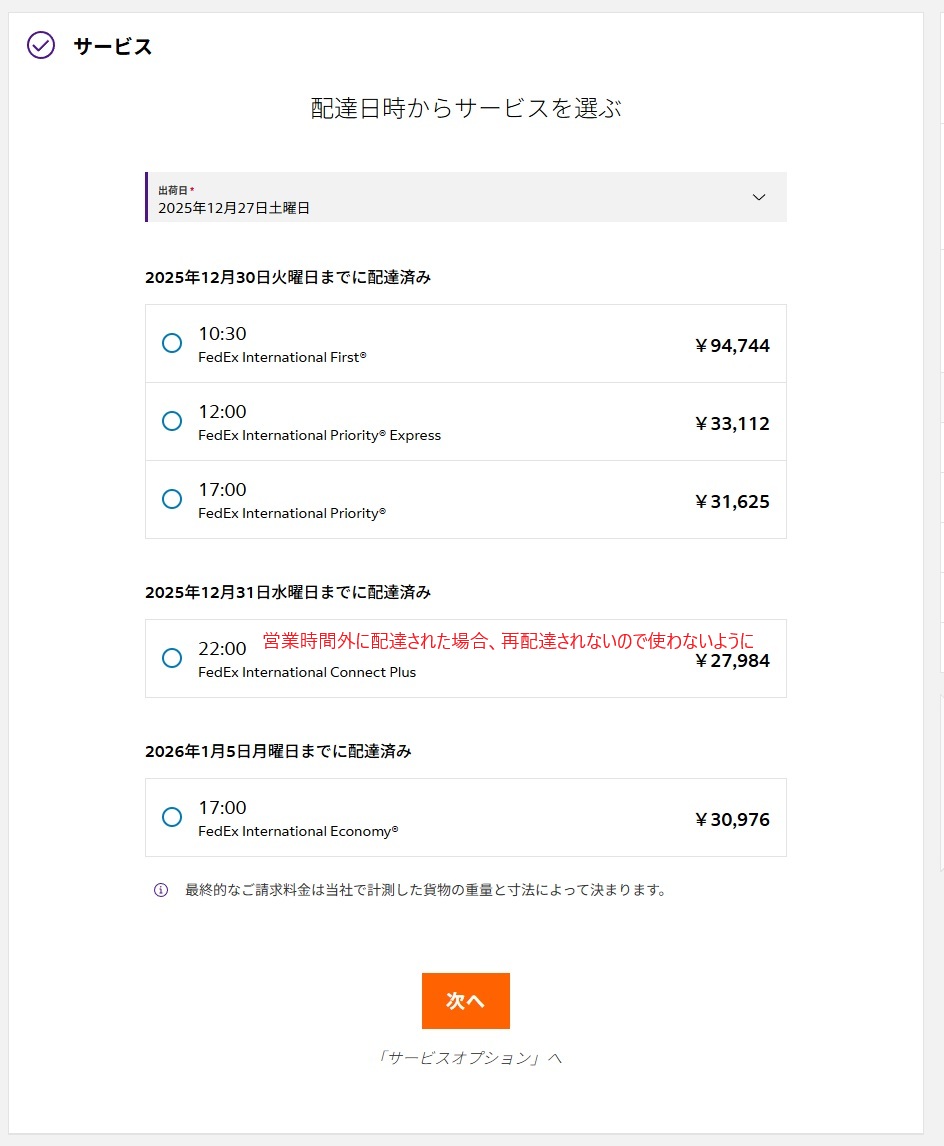944x1146 pixels.
Task: Click the 配達日時からサービスを選ぶ title
Action: pos(466,109)
